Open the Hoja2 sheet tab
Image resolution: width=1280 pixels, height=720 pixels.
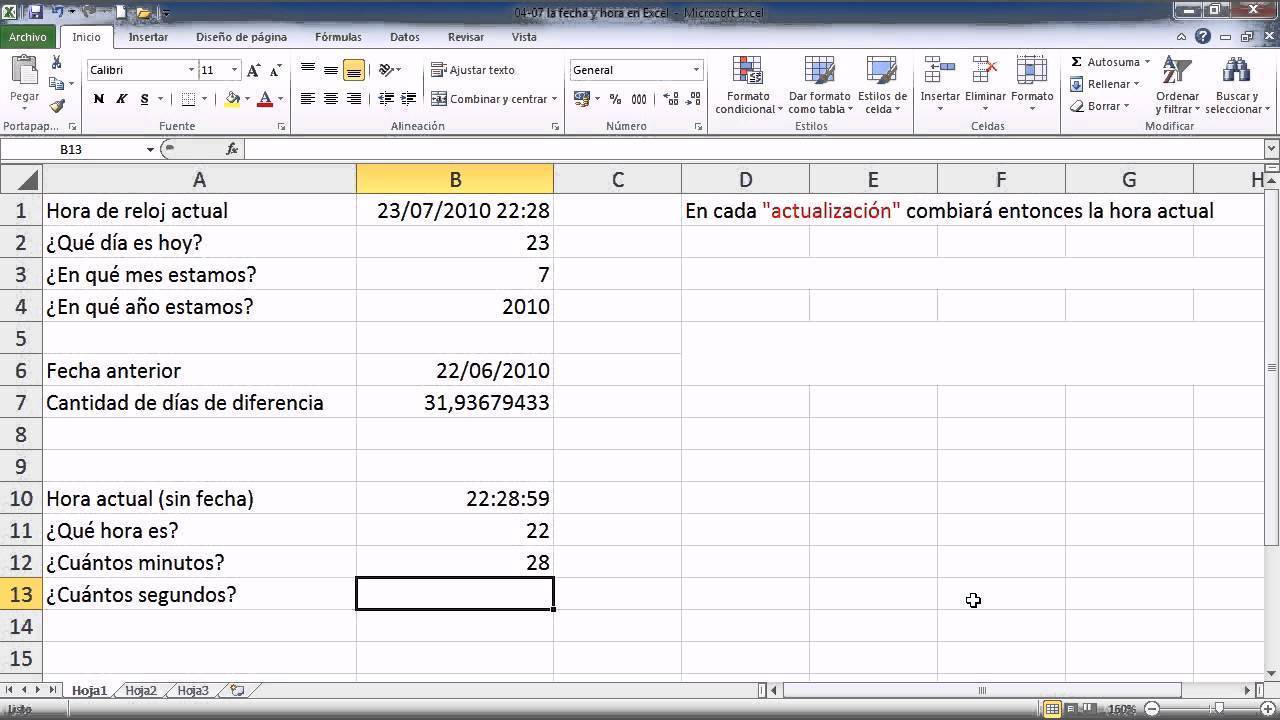click(141, 690)
